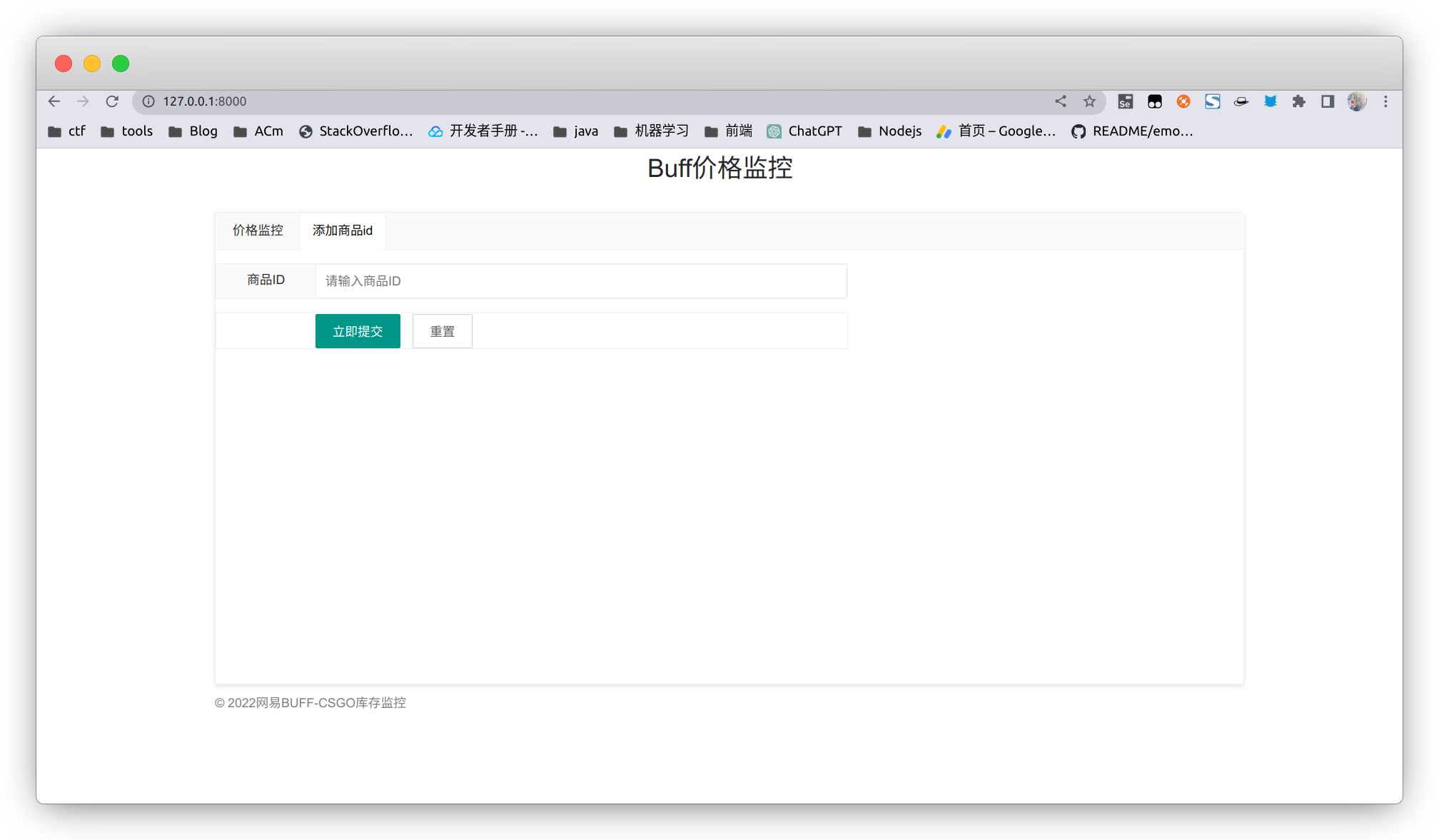Expand the 机器学习 bookmark folder
The image size is (1439, 840).
point(652,131)
